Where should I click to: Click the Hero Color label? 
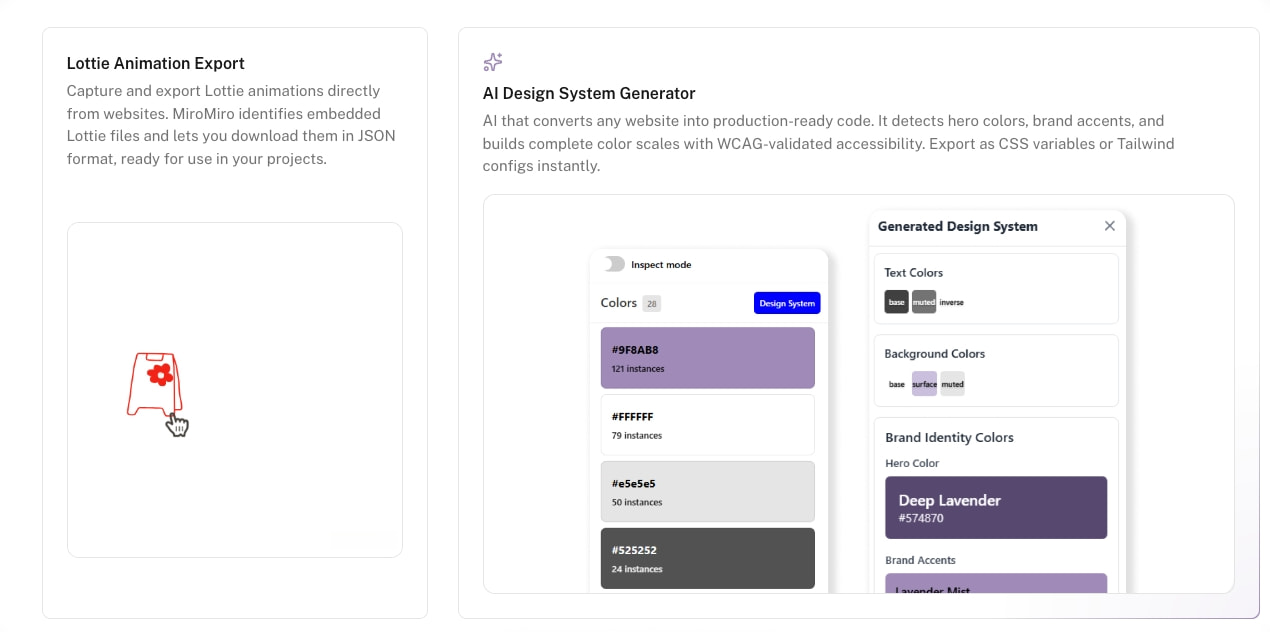[x=913, y=463]
